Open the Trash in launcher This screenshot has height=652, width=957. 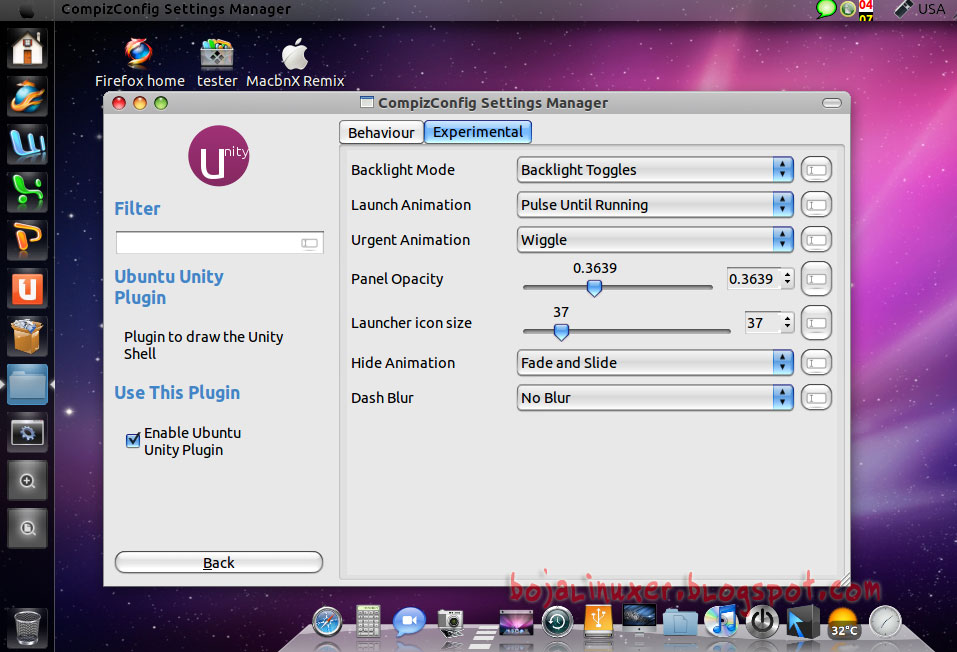(27, 627)
